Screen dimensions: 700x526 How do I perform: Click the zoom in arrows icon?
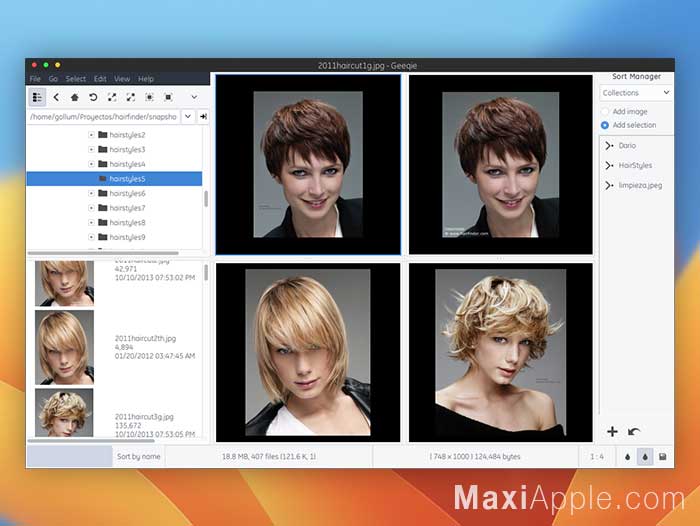point(112,97)
